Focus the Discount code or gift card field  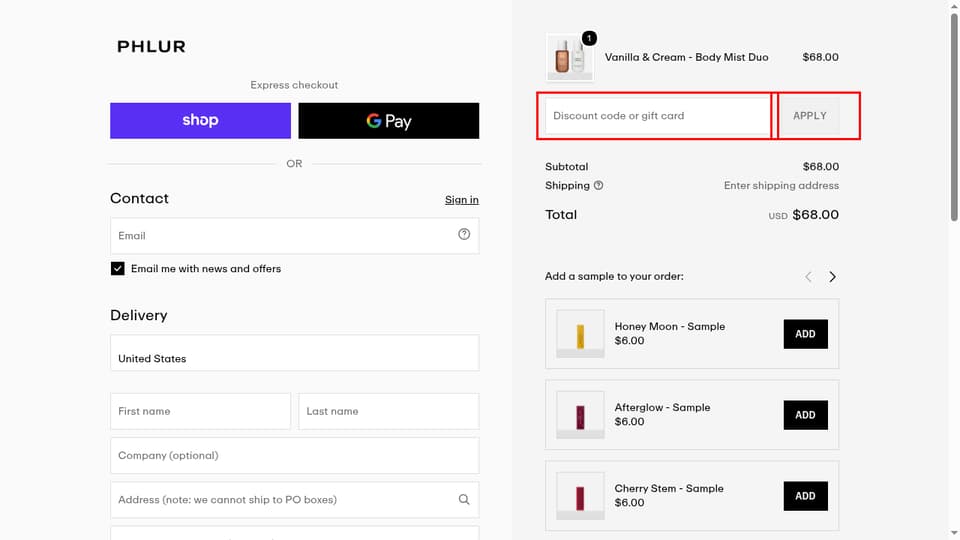(658, 116)
